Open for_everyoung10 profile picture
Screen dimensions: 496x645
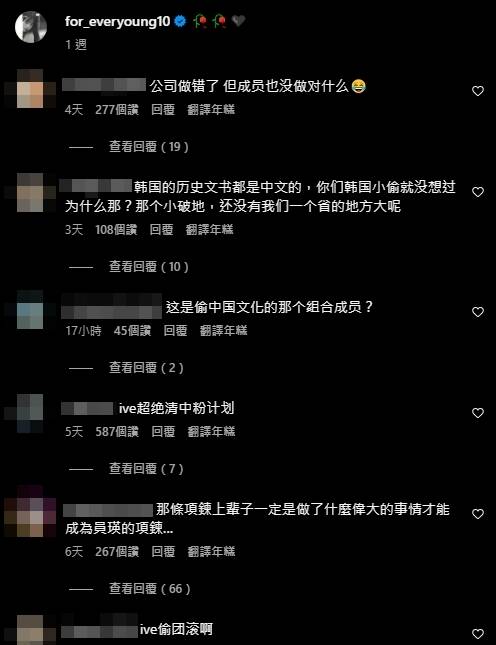point(31,27)
